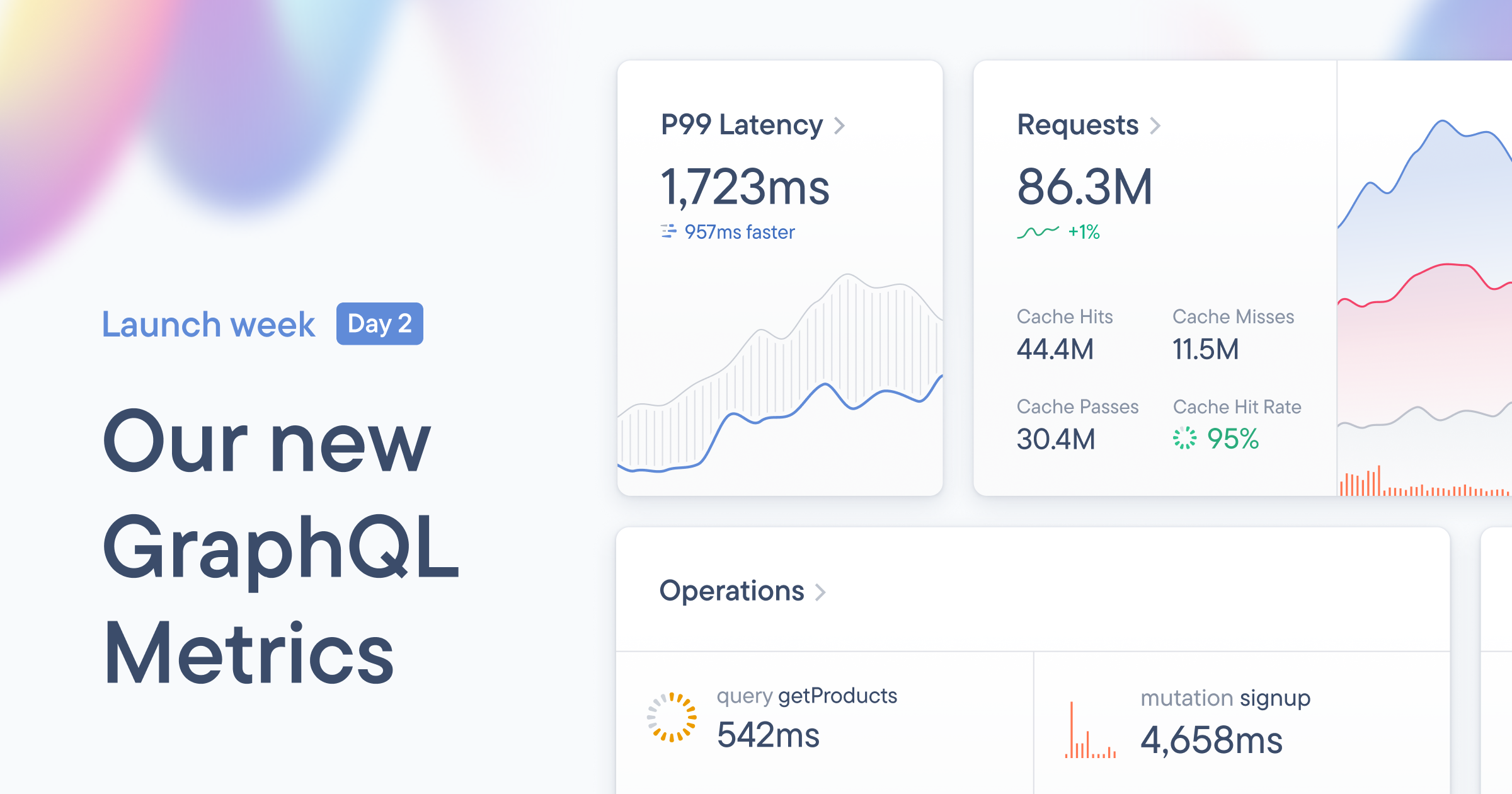Click the latency speedometer icon beside 957ms faster
This screenshot has width=1512, height=794.
[669, 232]
